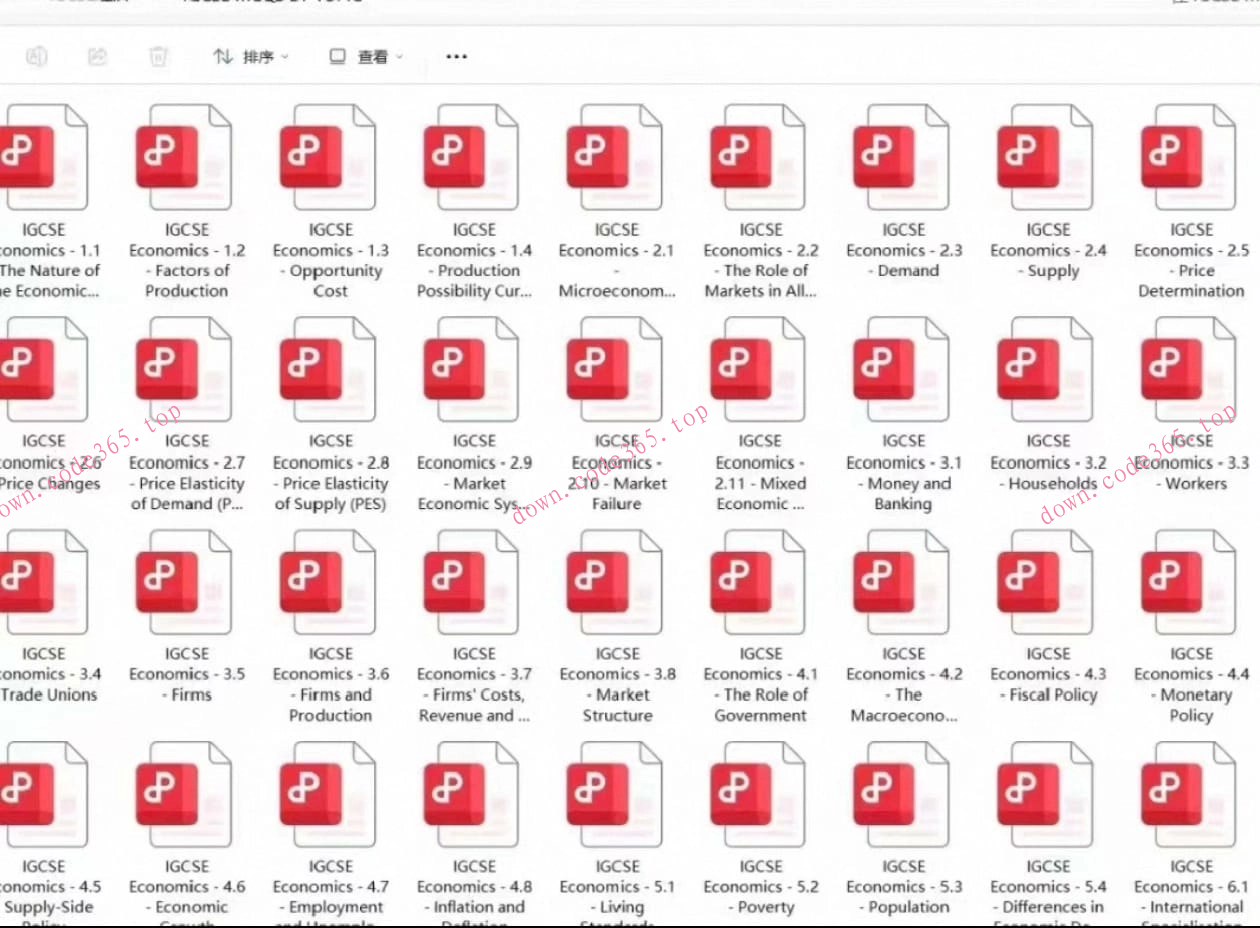This screenshot has width=1260, height=928.
Task: Click the Economics 6.1 International Specialisation file name
Action: (1190, 896)
